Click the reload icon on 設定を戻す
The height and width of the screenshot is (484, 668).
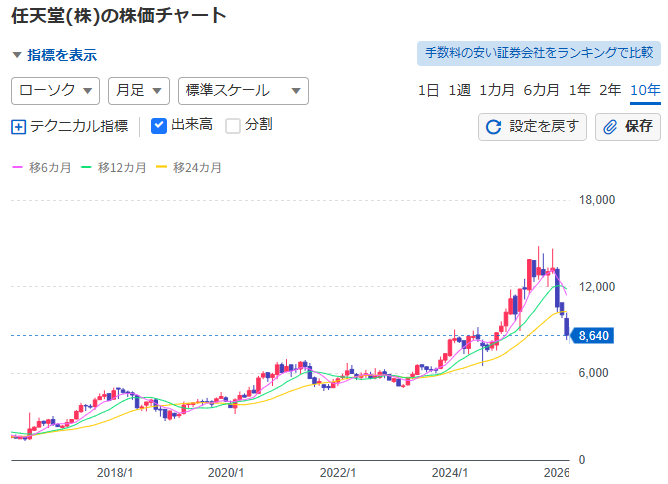tap(494, 127)
